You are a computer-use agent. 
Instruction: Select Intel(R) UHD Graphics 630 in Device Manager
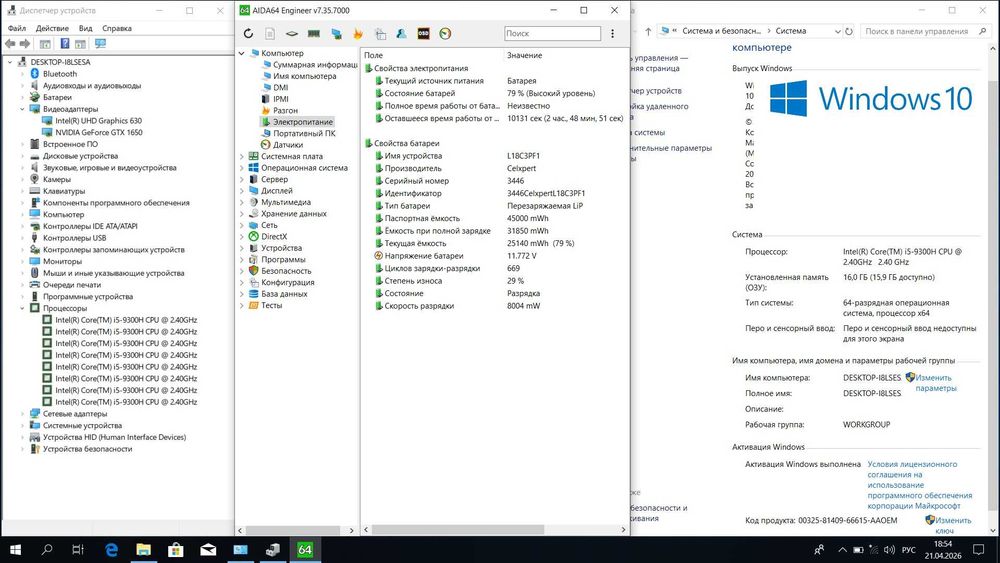(x=98, y=121)
